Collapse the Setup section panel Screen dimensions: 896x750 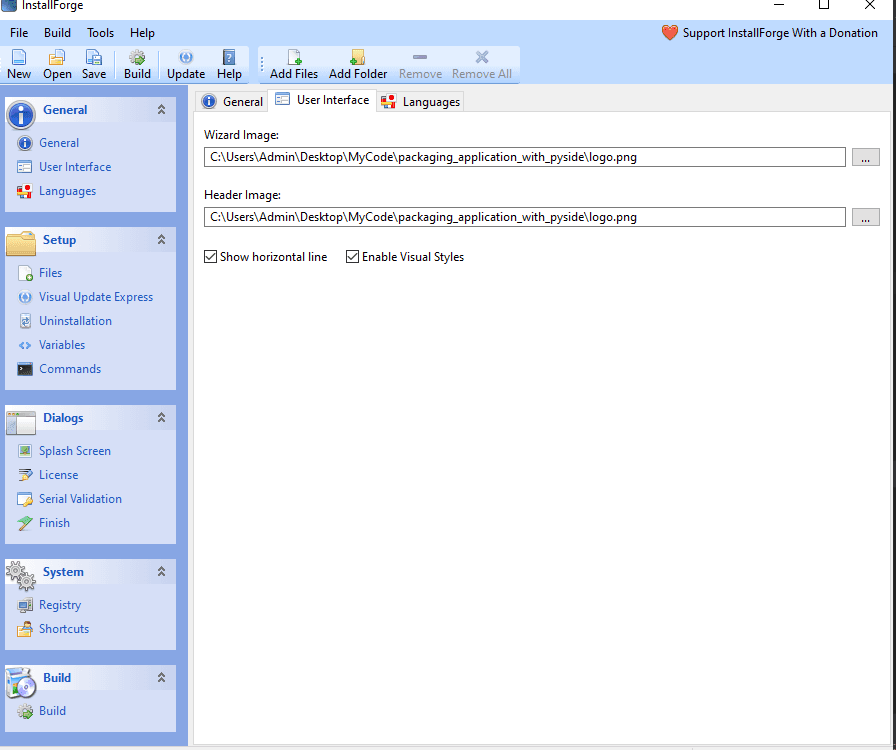point(160,240)
